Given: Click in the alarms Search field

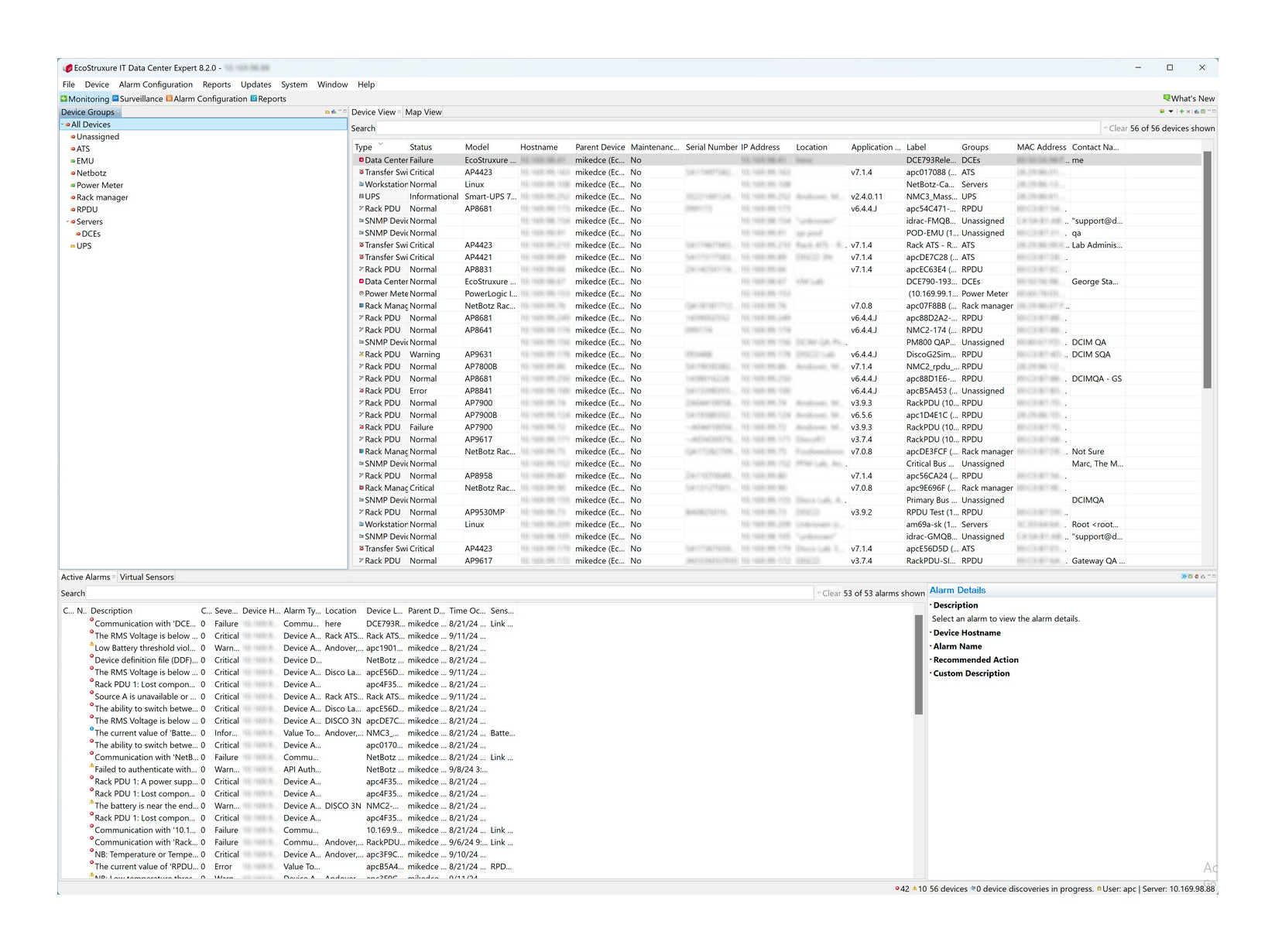Looking at the screenshot, I should pos(451,594).
